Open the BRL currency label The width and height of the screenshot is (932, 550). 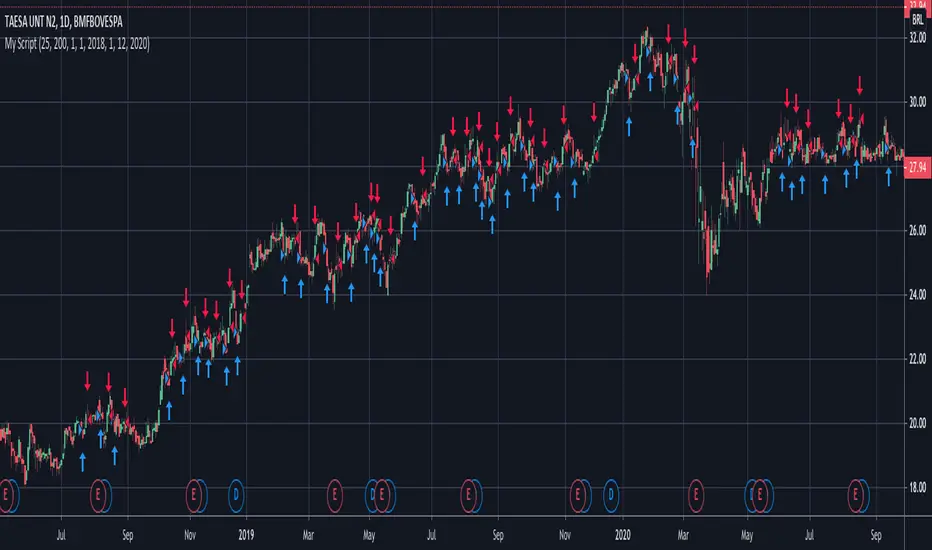pyautogui.click(x=918, y=20)
